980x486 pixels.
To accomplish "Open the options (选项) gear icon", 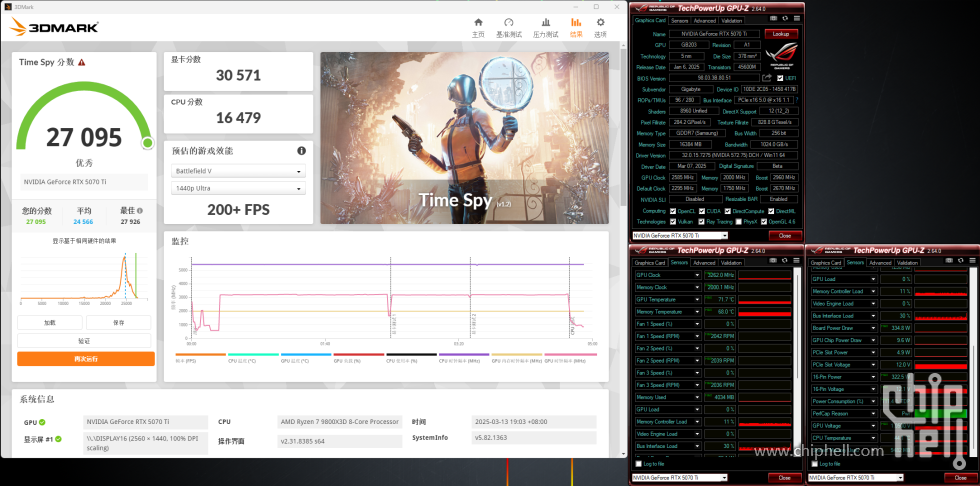I will click(x=600, y=22).
